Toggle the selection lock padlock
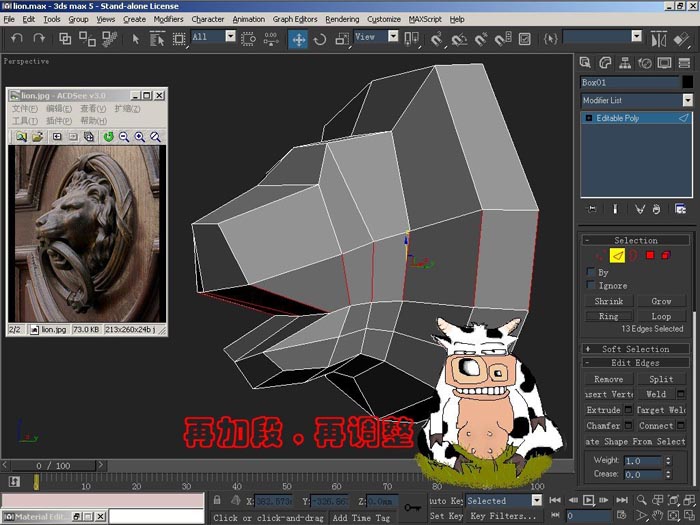 (217, 500)
